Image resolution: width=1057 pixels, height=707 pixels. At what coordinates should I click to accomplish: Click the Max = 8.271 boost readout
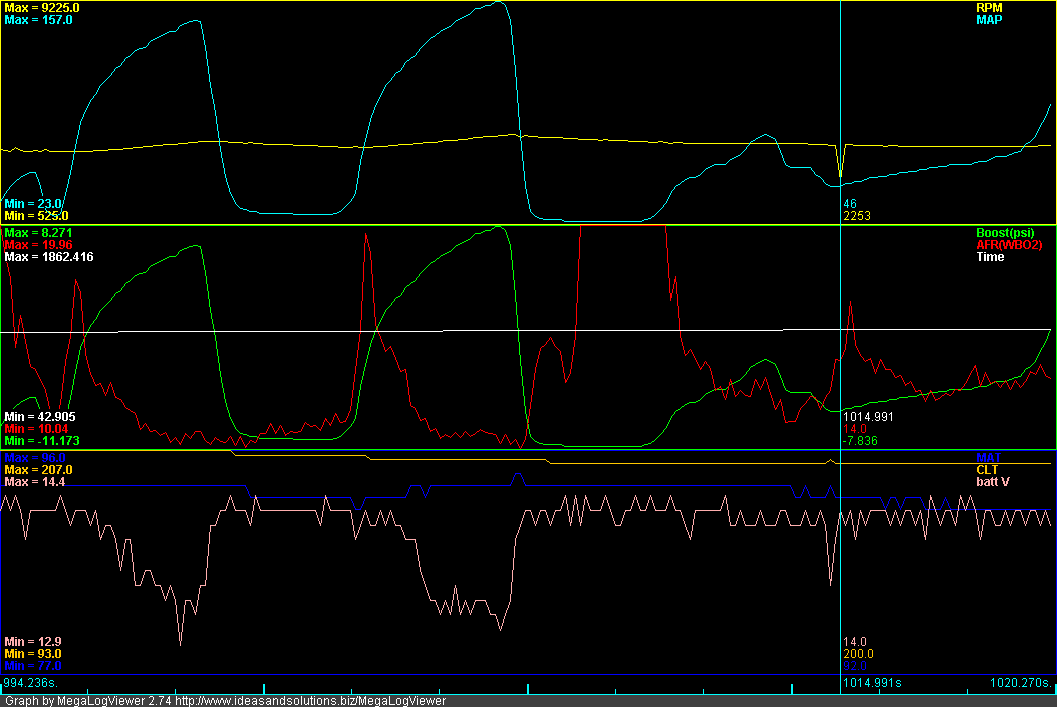[38, 233]
